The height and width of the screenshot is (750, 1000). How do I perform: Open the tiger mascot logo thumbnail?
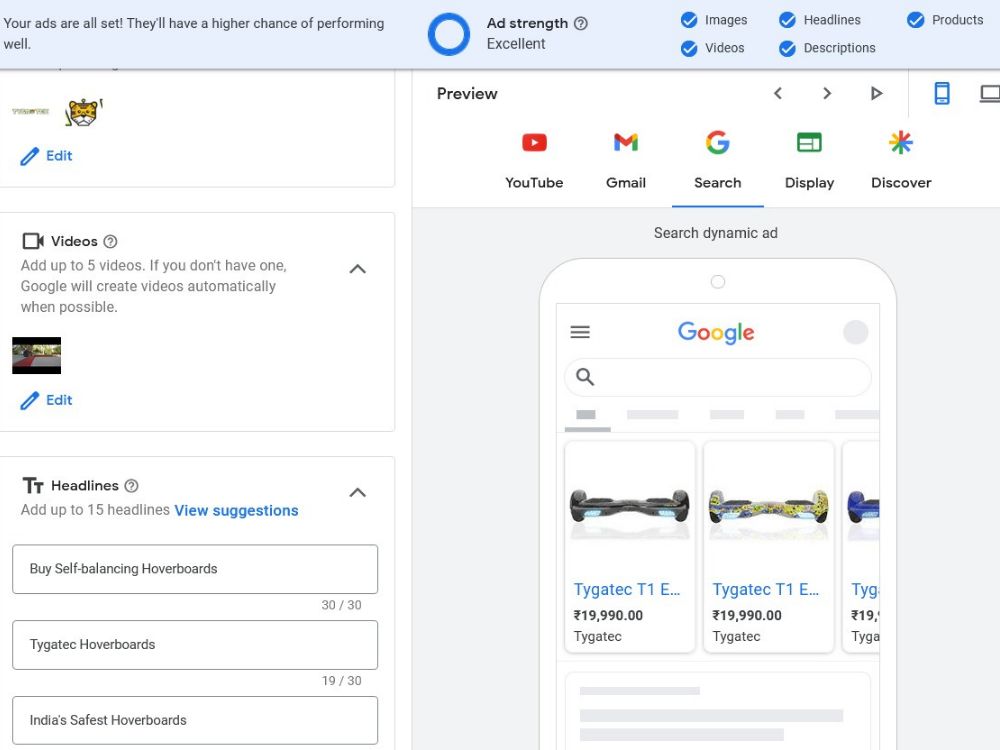pos(84,112)
